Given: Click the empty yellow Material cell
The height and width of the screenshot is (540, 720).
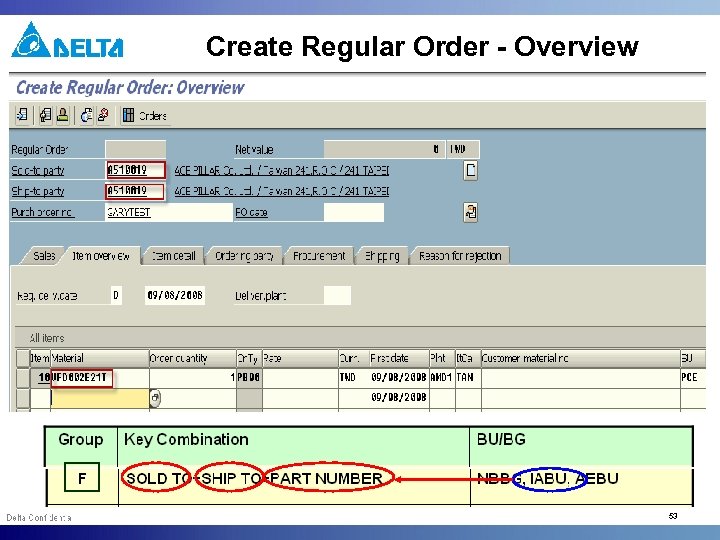Looking at the screenshot, I should pyautogui.click(x=100, y=398).
